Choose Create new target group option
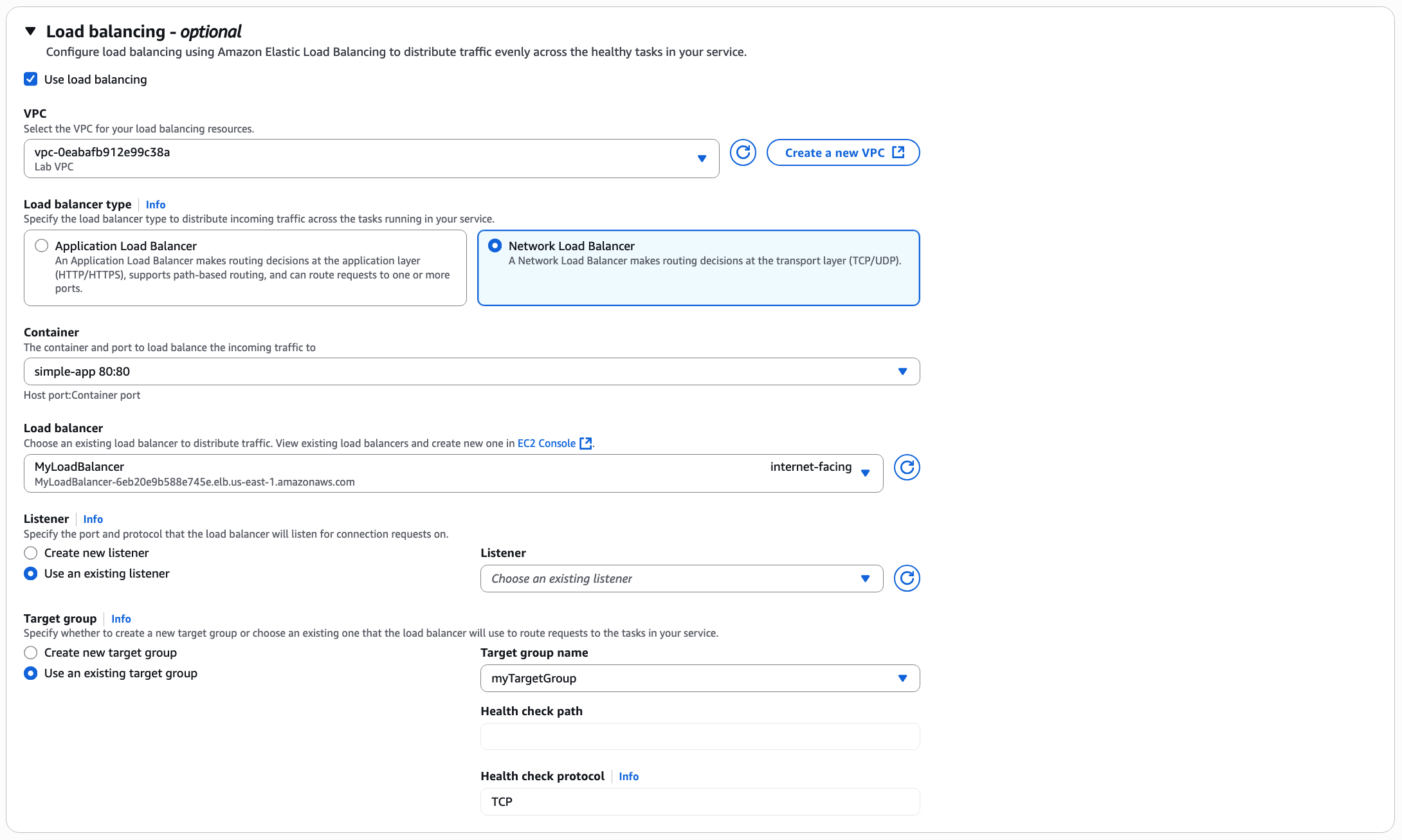Viewport: 1402px width, 840px height. [x=30, y=653]
